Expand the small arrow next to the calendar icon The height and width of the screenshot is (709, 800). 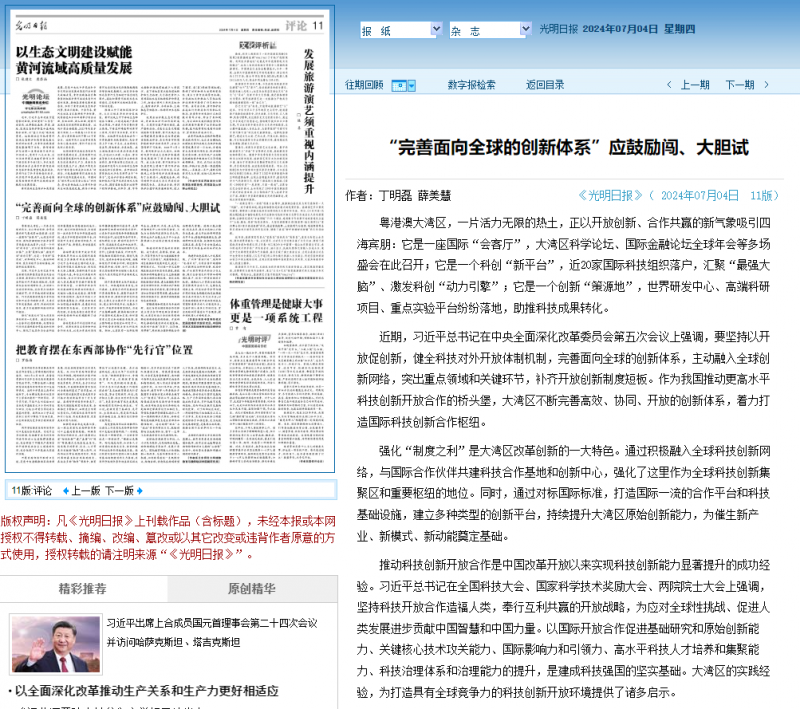click(x=412, y=86)
